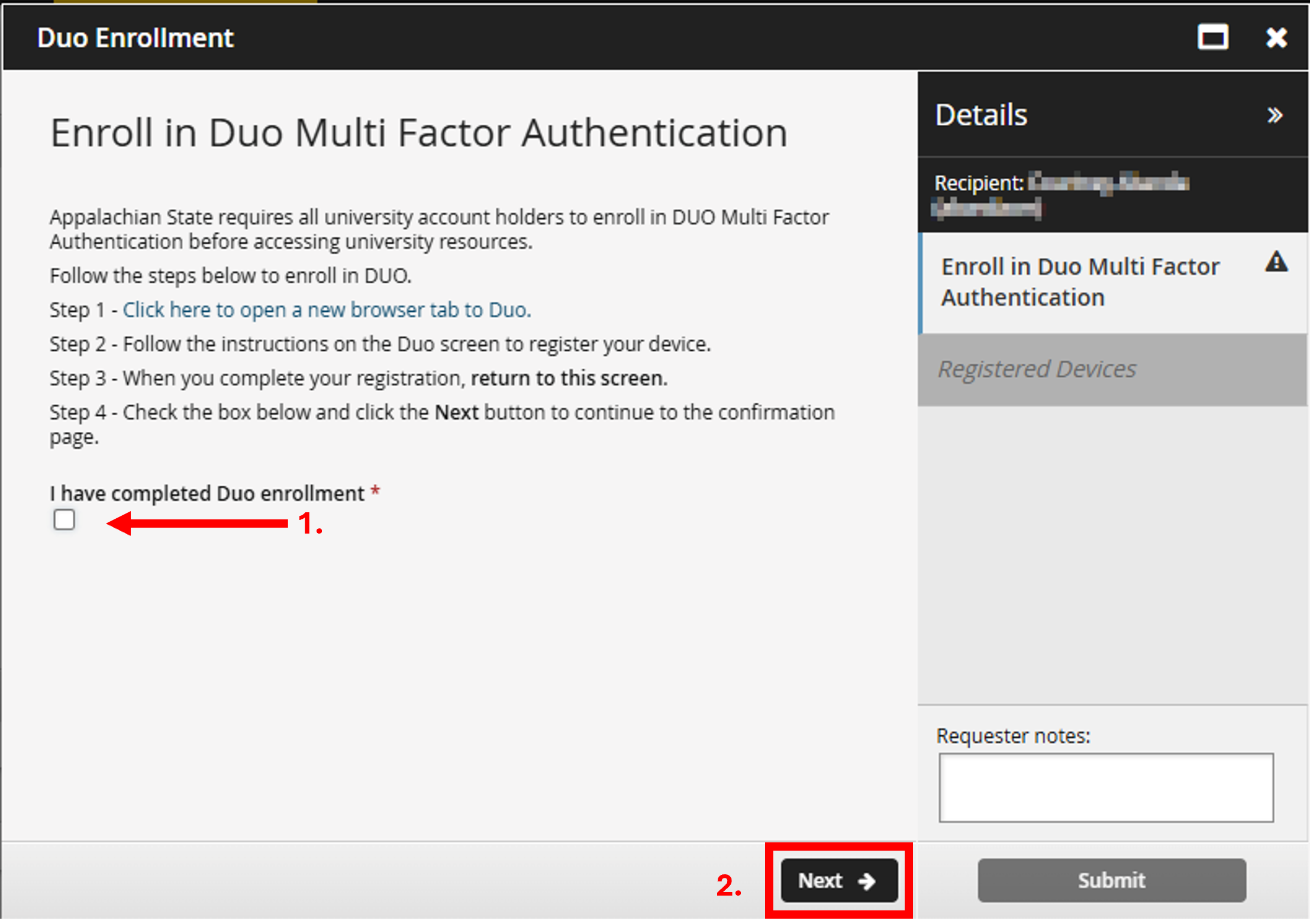1310x924 pixels.
Task: Select 'Enroll in Duo Multi Factor Authentication' sidebar step
Action: [1080, 282]
